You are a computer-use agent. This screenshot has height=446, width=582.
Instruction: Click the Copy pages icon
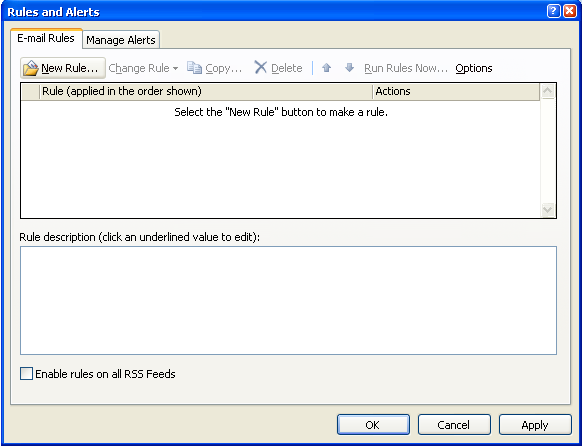(x=194, y=68)
